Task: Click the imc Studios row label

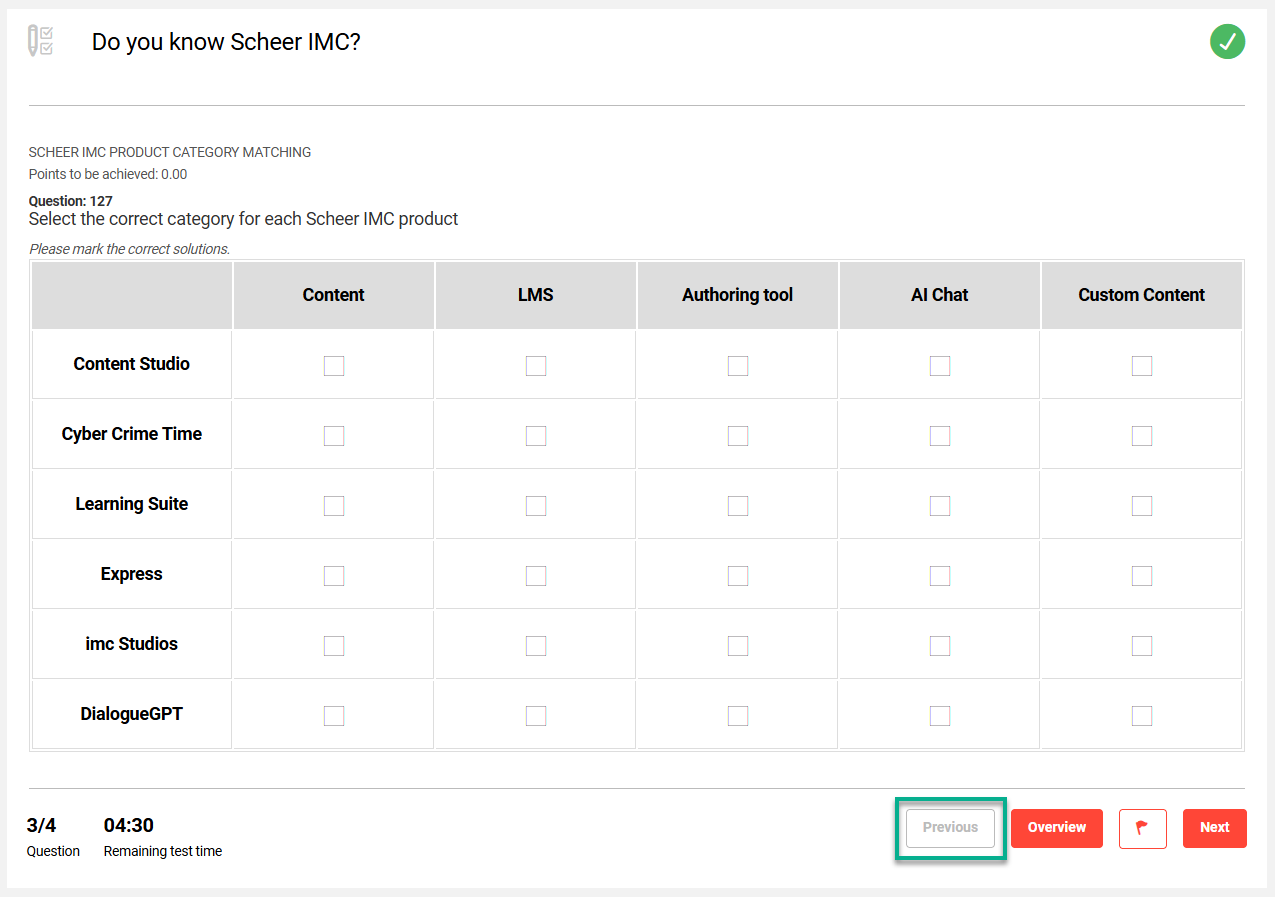Action: pos(132,644)
